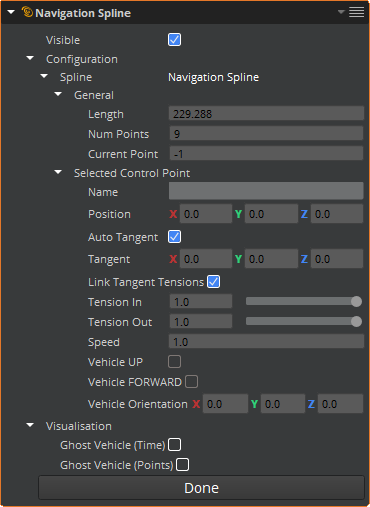Click the Current Point field
This screenshot has width=370, height=507.
click(x=266, y=154)
